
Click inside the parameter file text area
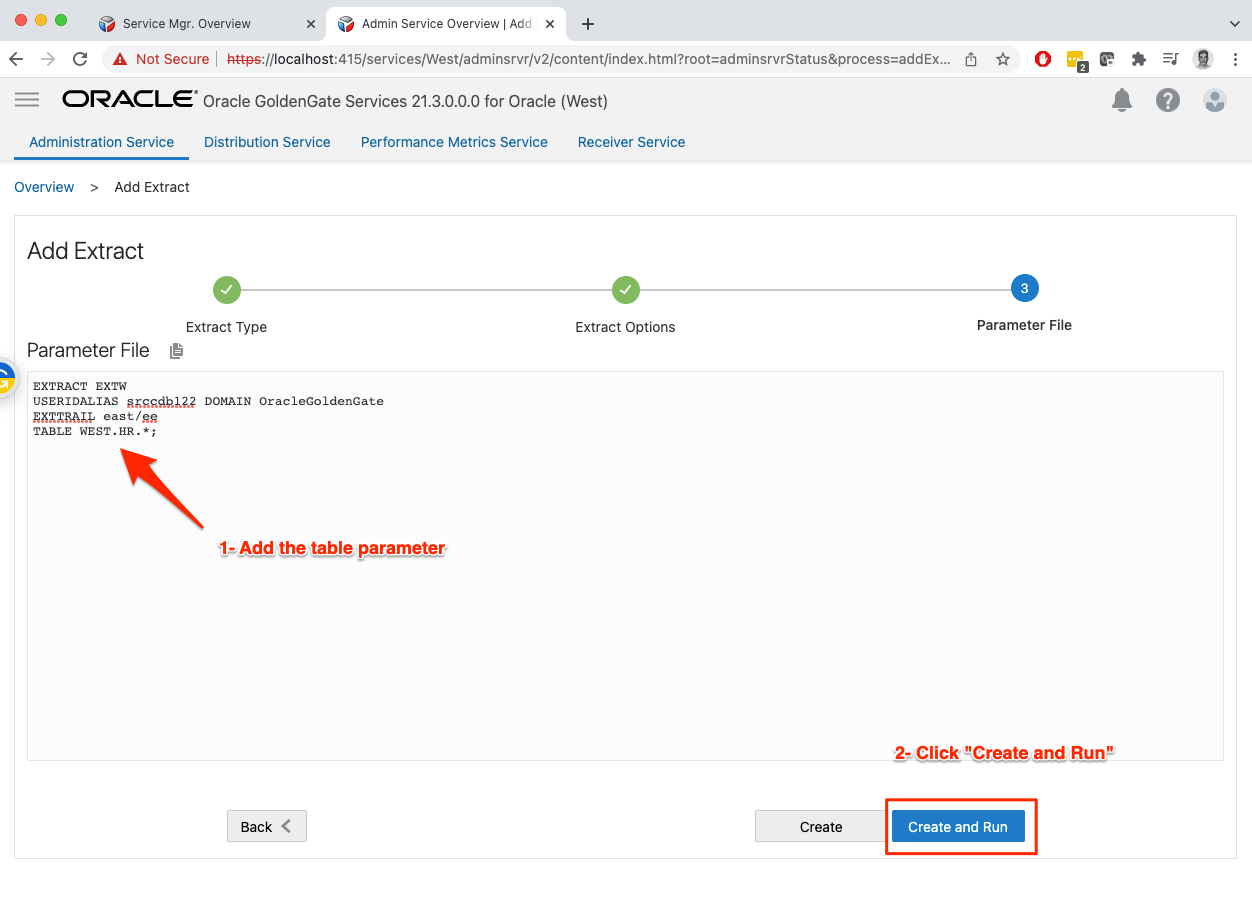(625, 600)
